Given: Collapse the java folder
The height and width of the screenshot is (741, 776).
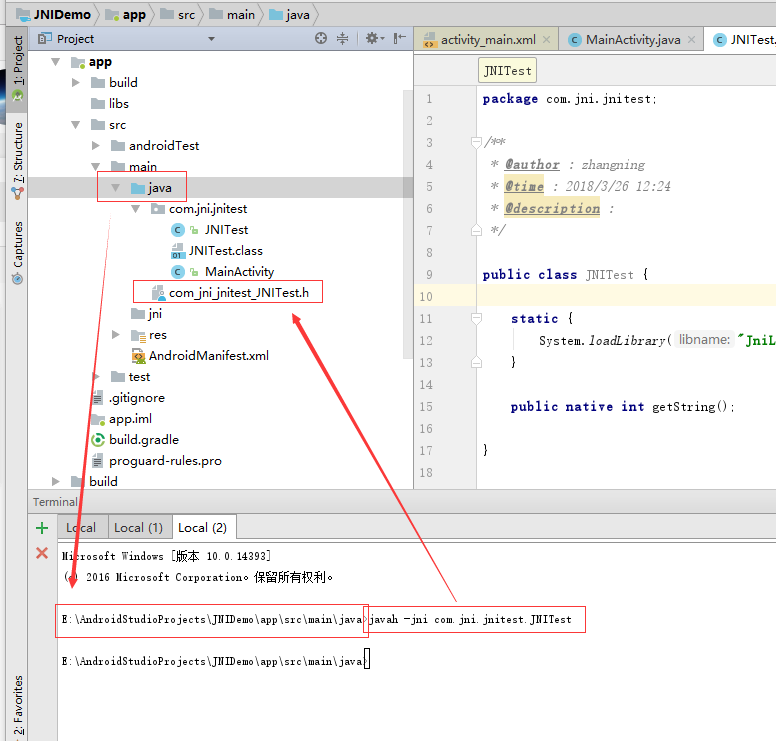Looking at the screenshot, I should (x=115, y=188).
